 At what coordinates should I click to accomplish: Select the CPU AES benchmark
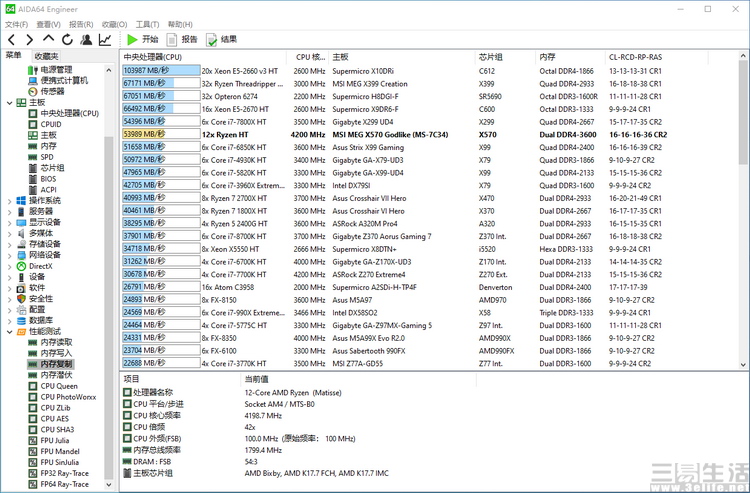pos(55,419)
